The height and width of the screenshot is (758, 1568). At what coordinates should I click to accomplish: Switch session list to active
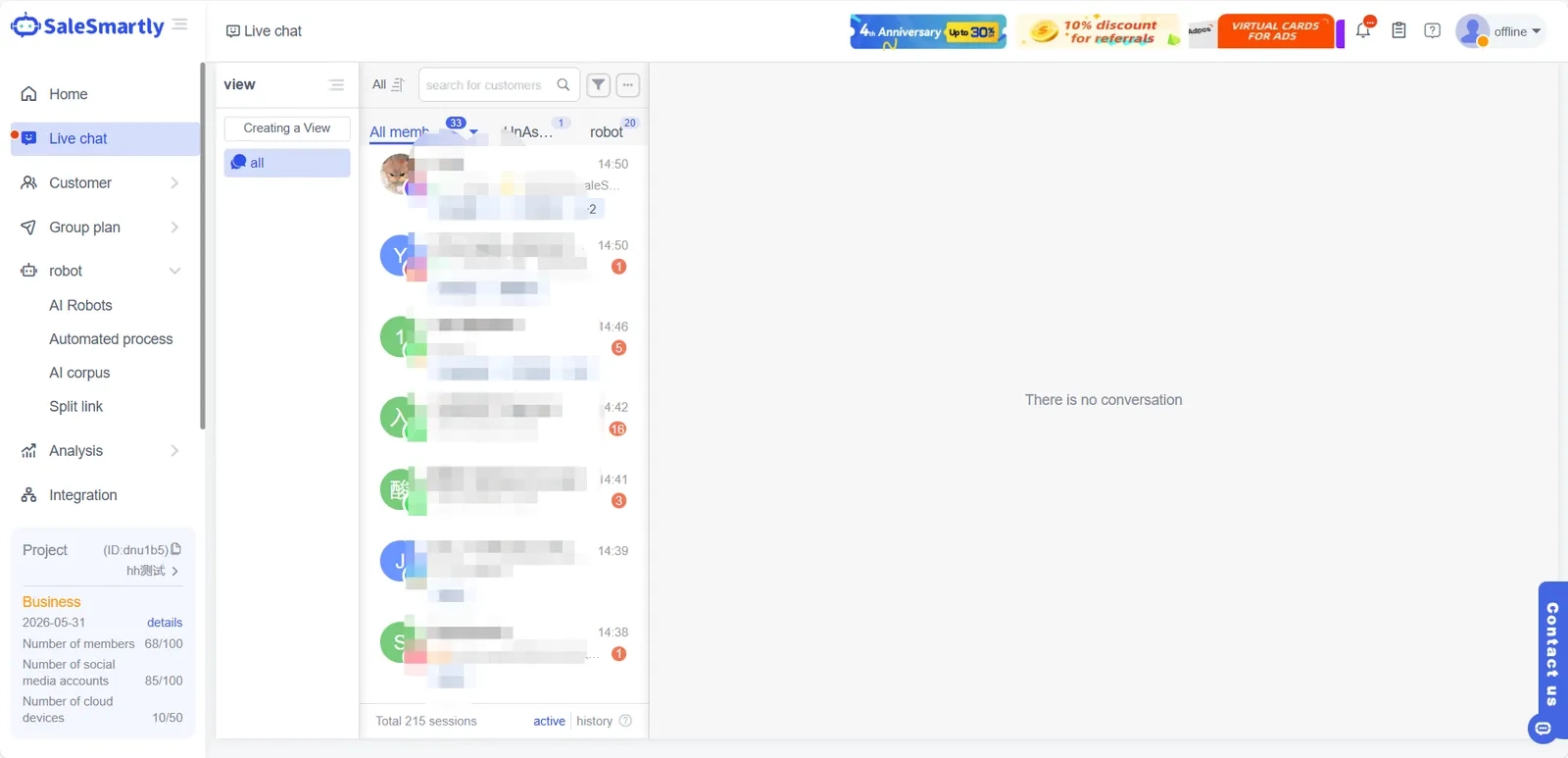pyautogui.click(x=549, y=721)
